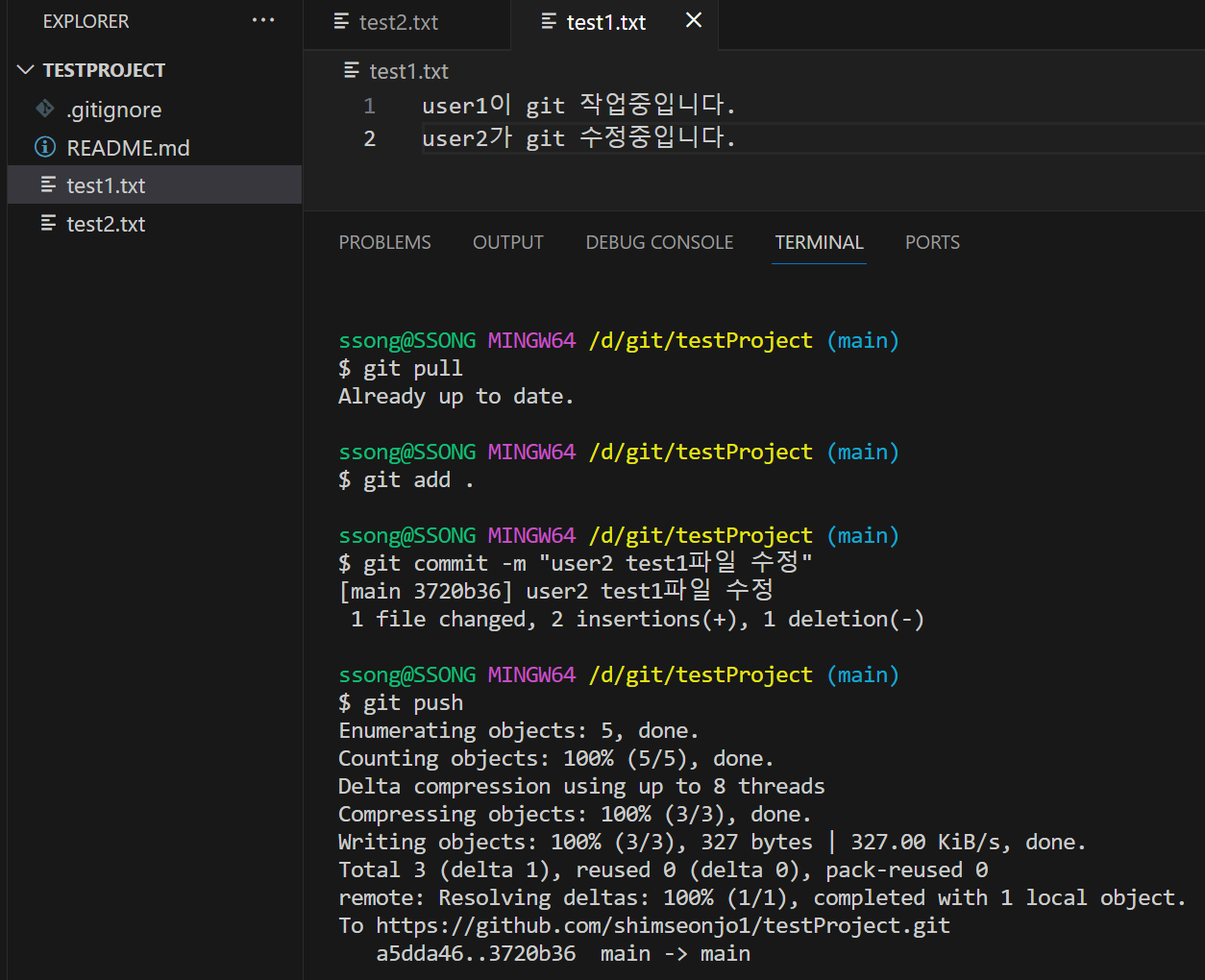Image resolution: width=1205 pixels, height=980 pixels.
Task: Close the test1.txt editor tab
Action: (694, 20)
